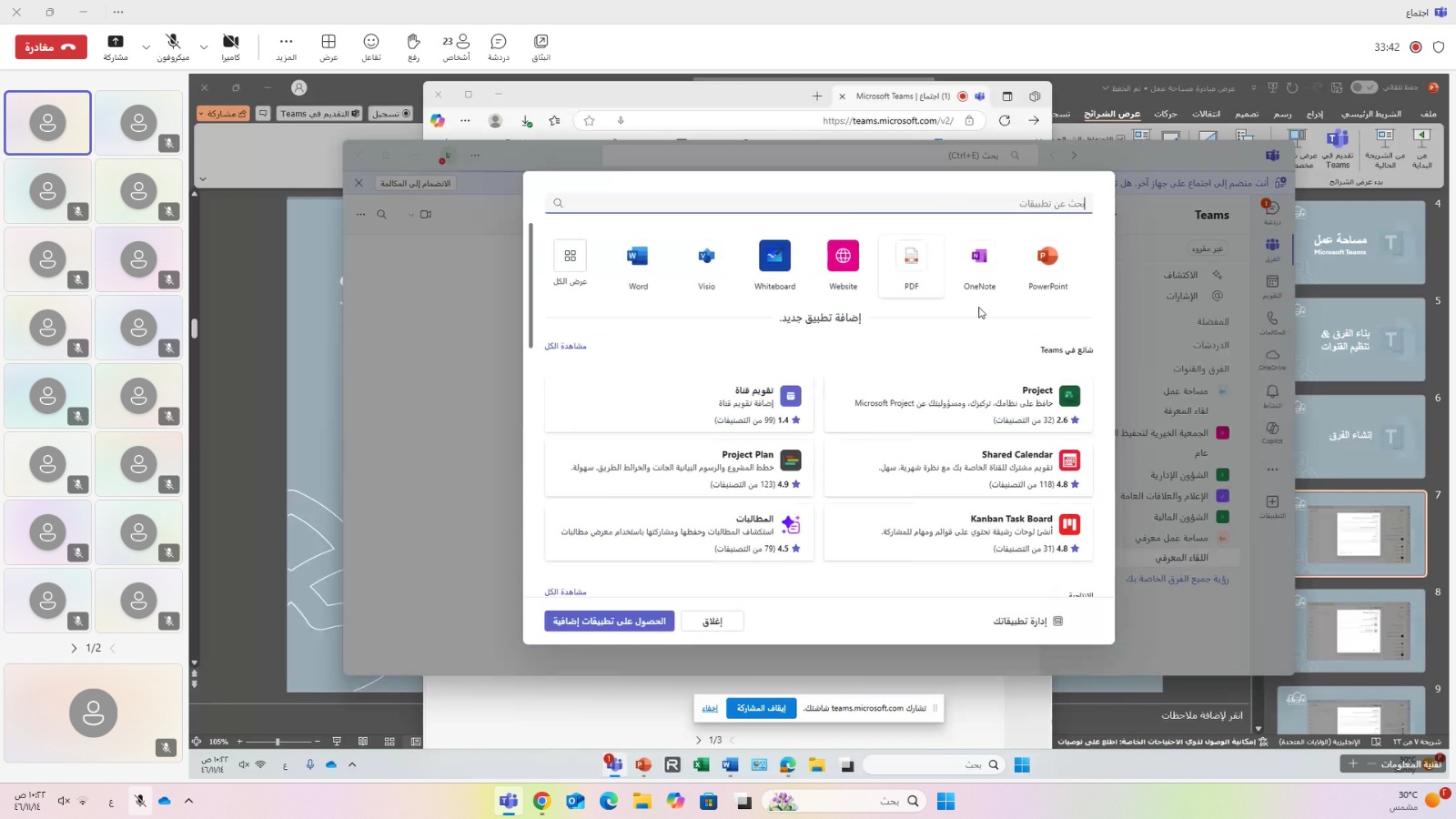Toggle the microphone (ميكروفون) mute
This screenshot has height=819, width=1456.
click(x=173, y=47)
